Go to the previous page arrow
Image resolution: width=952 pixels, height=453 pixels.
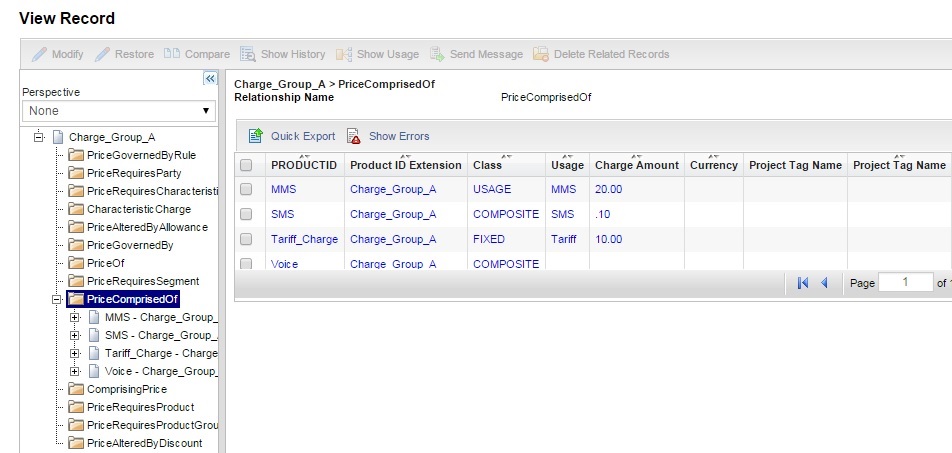(x=825, y=283)
